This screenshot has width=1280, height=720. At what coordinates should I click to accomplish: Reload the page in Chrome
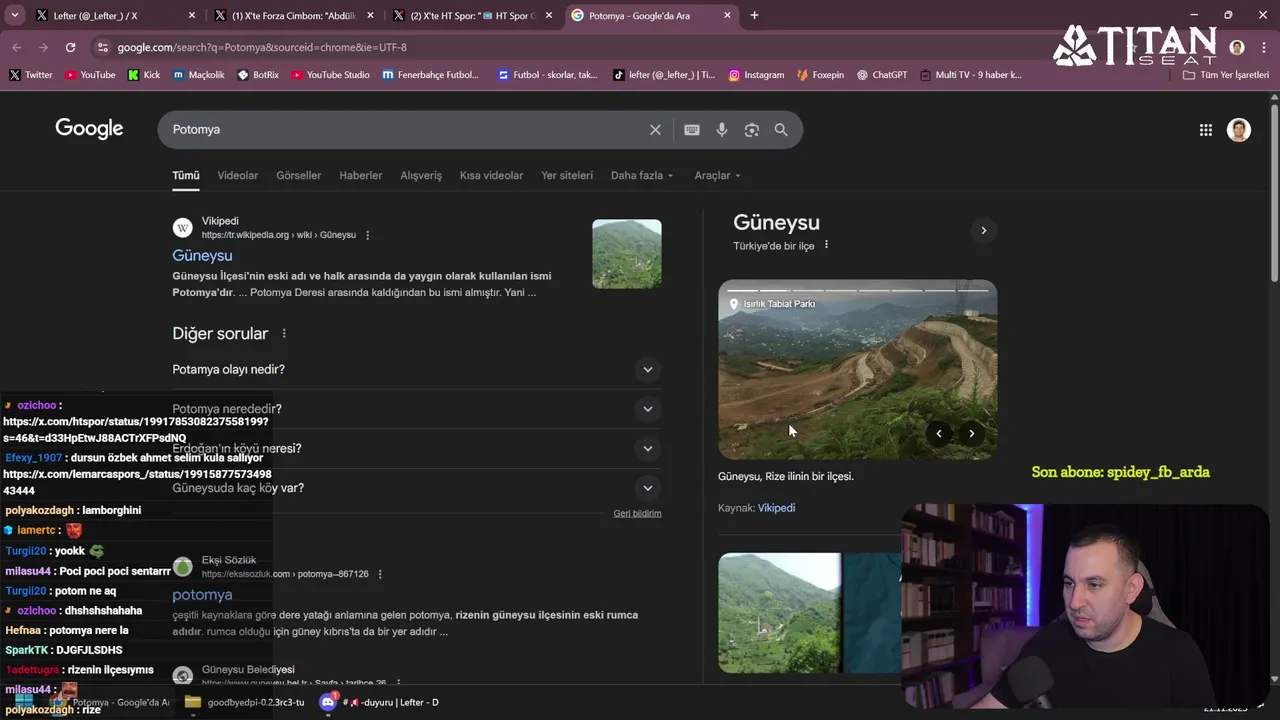click(x=70, y=47)
